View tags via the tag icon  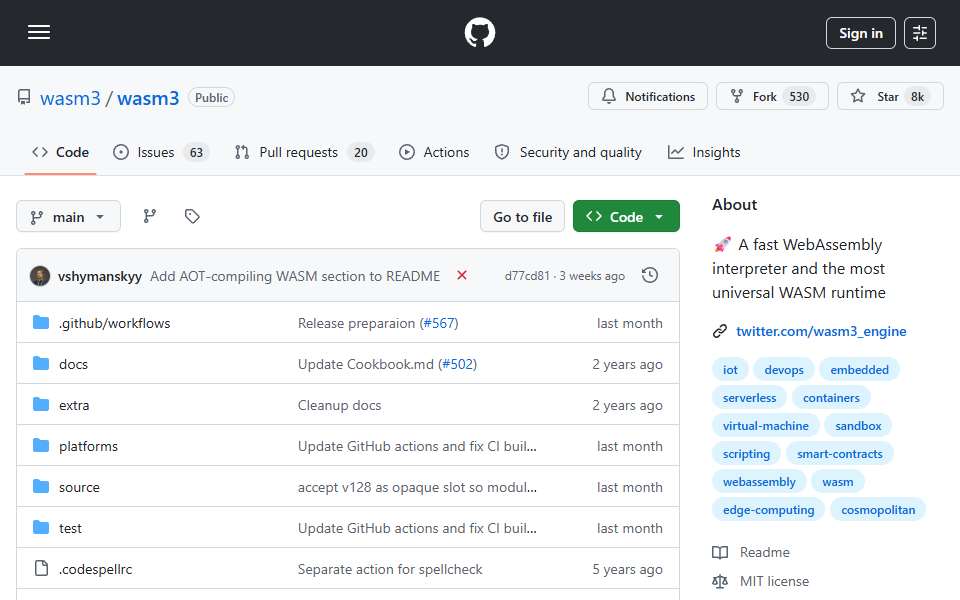(192, 216)
